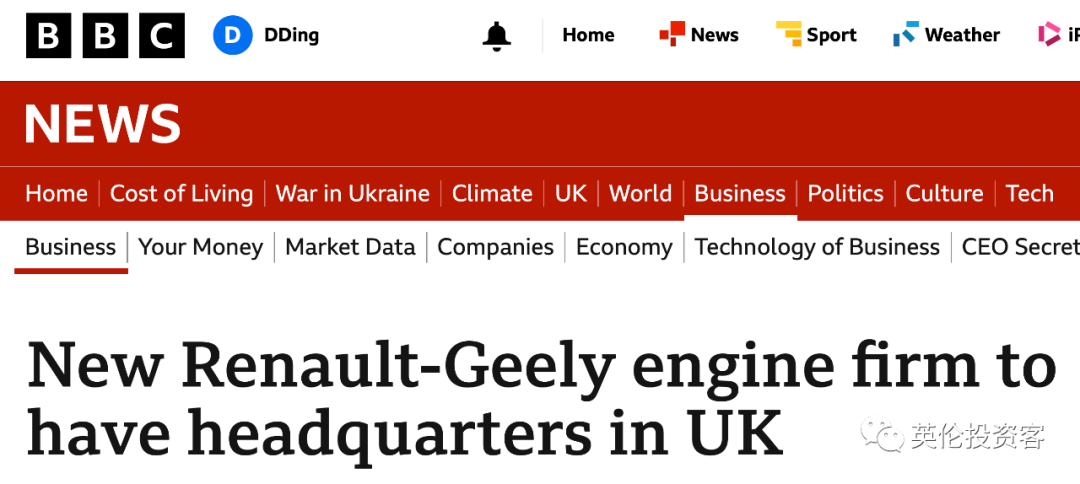Click the pink iPlayer icon
Screen dimensions: 1080x484
tap(1049, 35)
